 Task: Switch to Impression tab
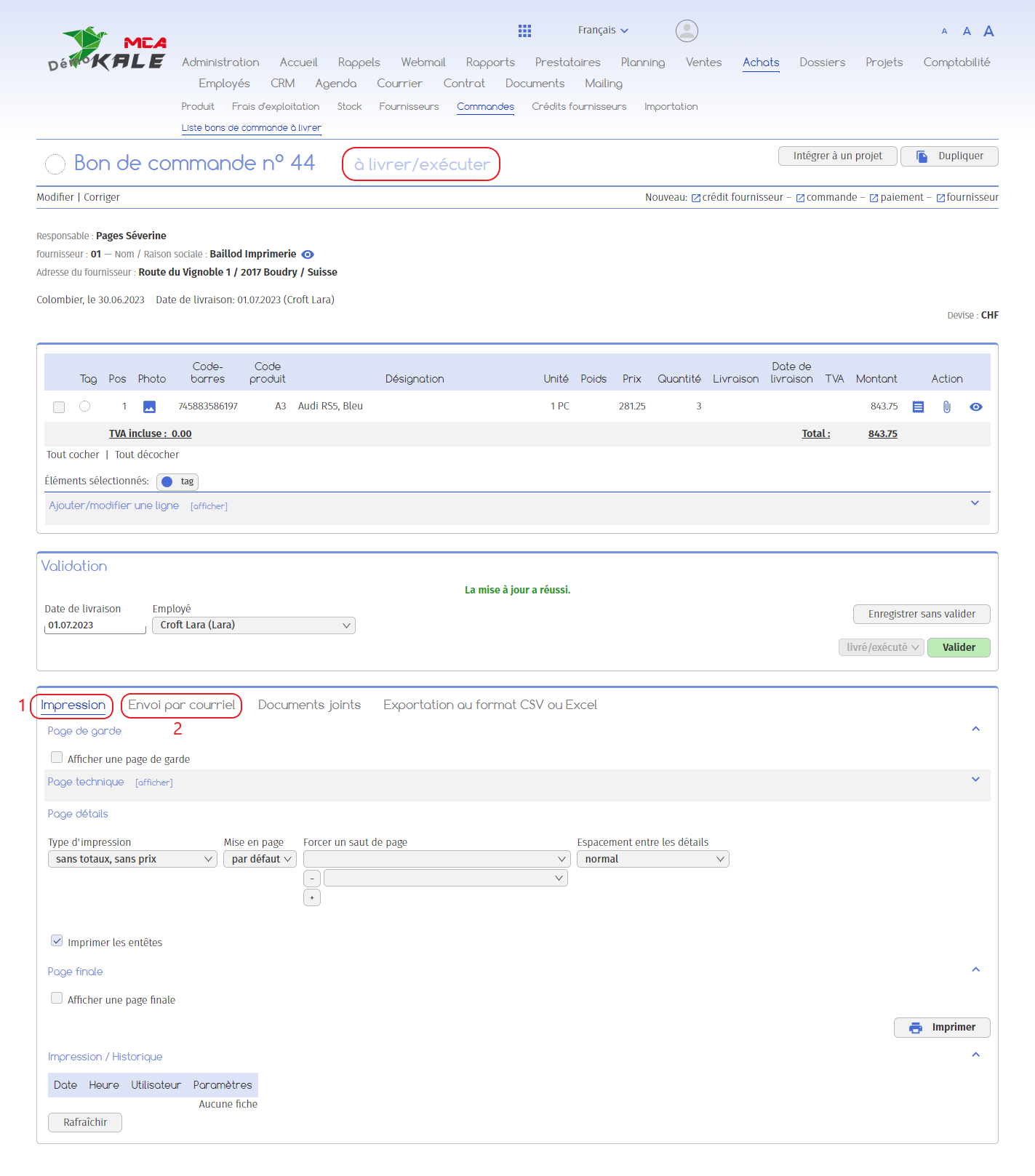73,705
